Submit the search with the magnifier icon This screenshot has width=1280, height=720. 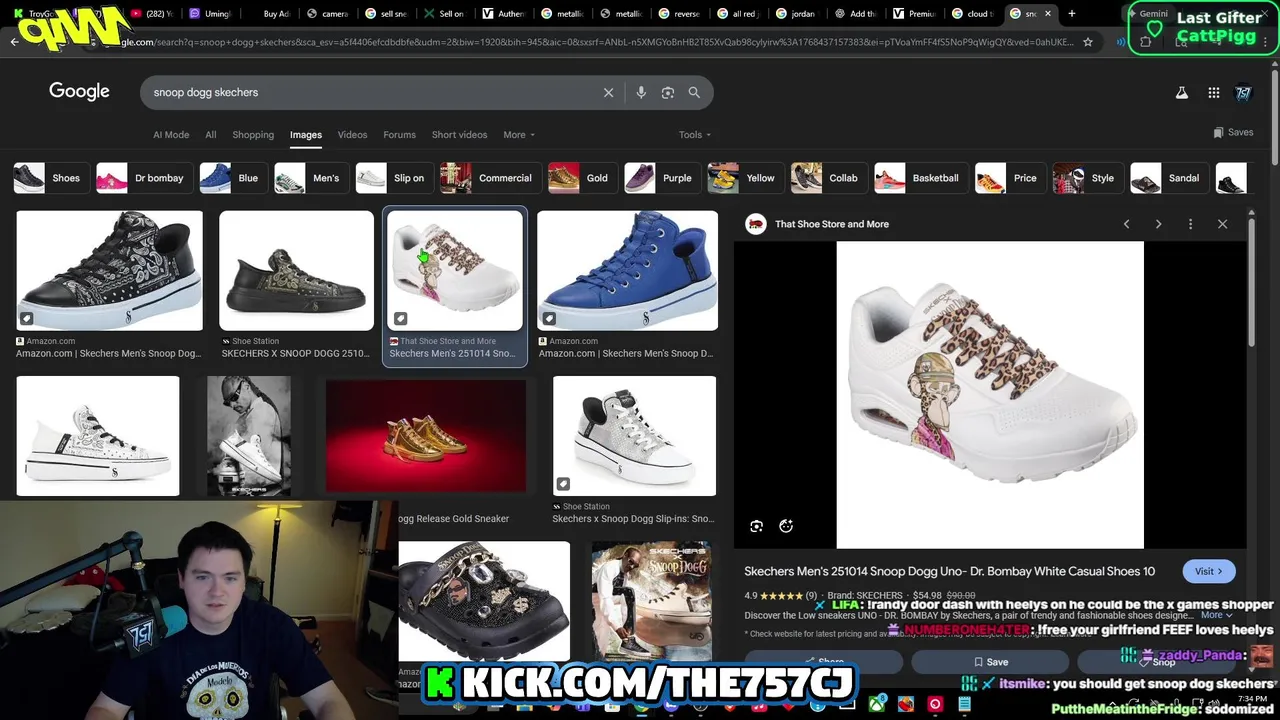694,92
